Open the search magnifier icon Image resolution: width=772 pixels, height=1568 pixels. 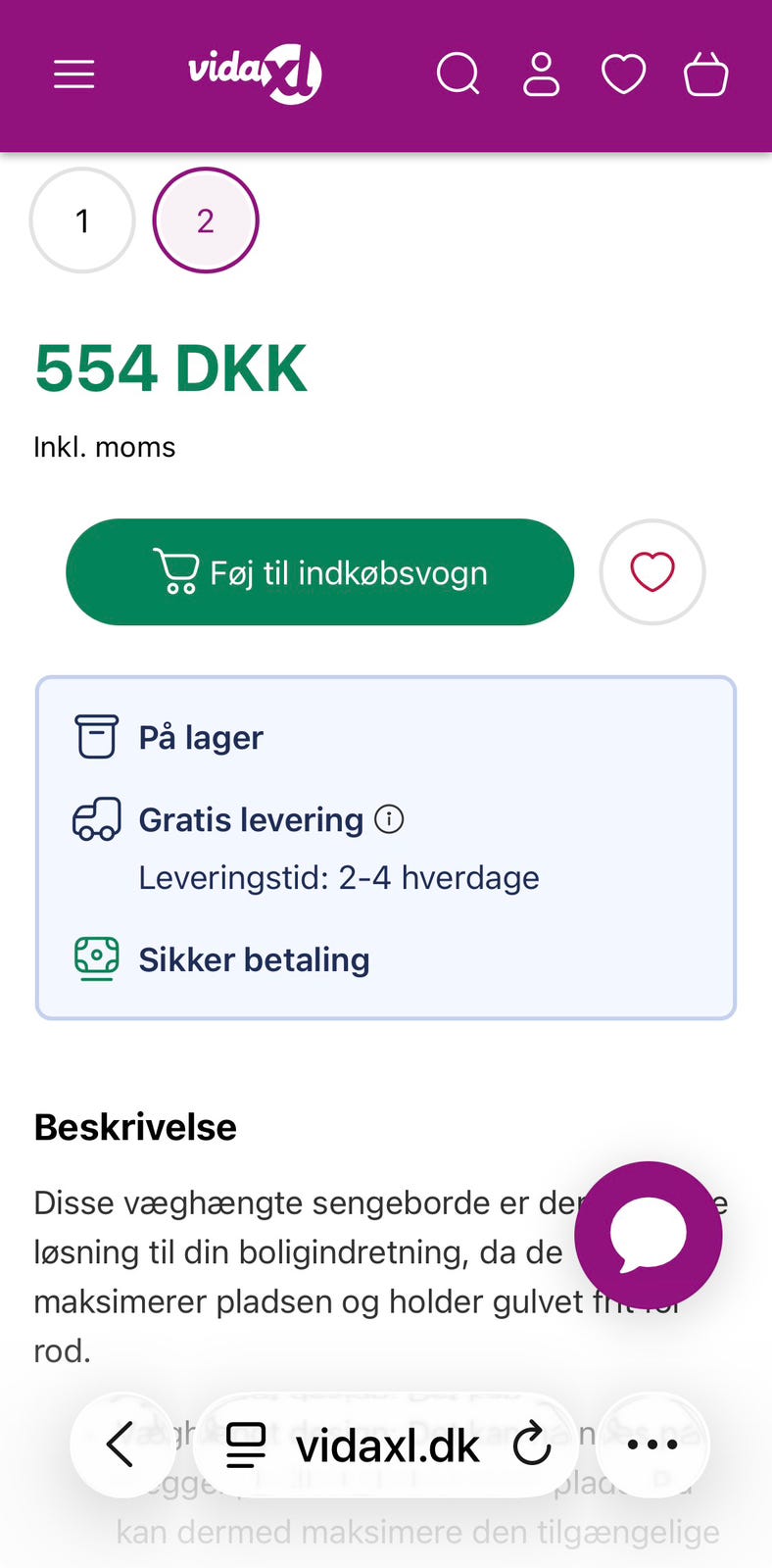[458, 73]
